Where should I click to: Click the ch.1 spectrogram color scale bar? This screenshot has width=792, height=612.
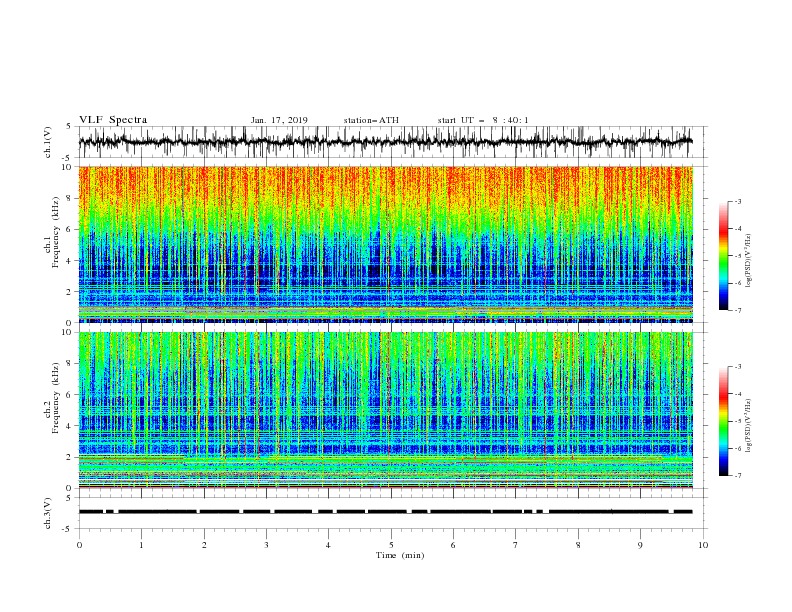(723, 256)
